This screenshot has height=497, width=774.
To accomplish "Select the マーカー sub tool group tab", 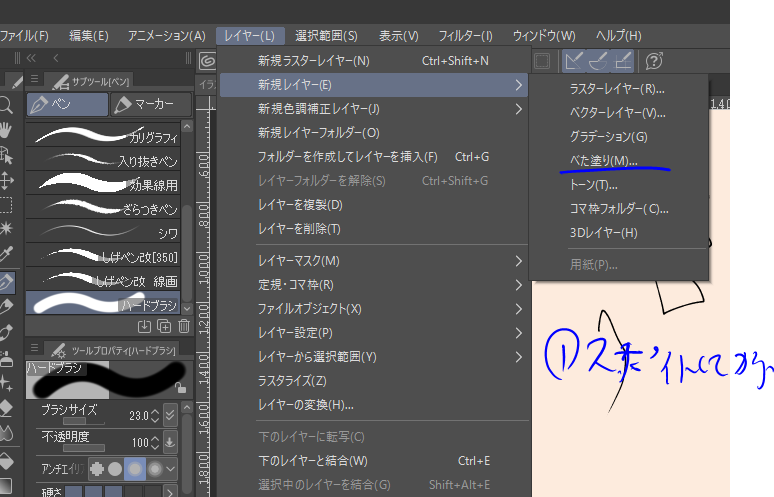I will click(x=151, y=104).
